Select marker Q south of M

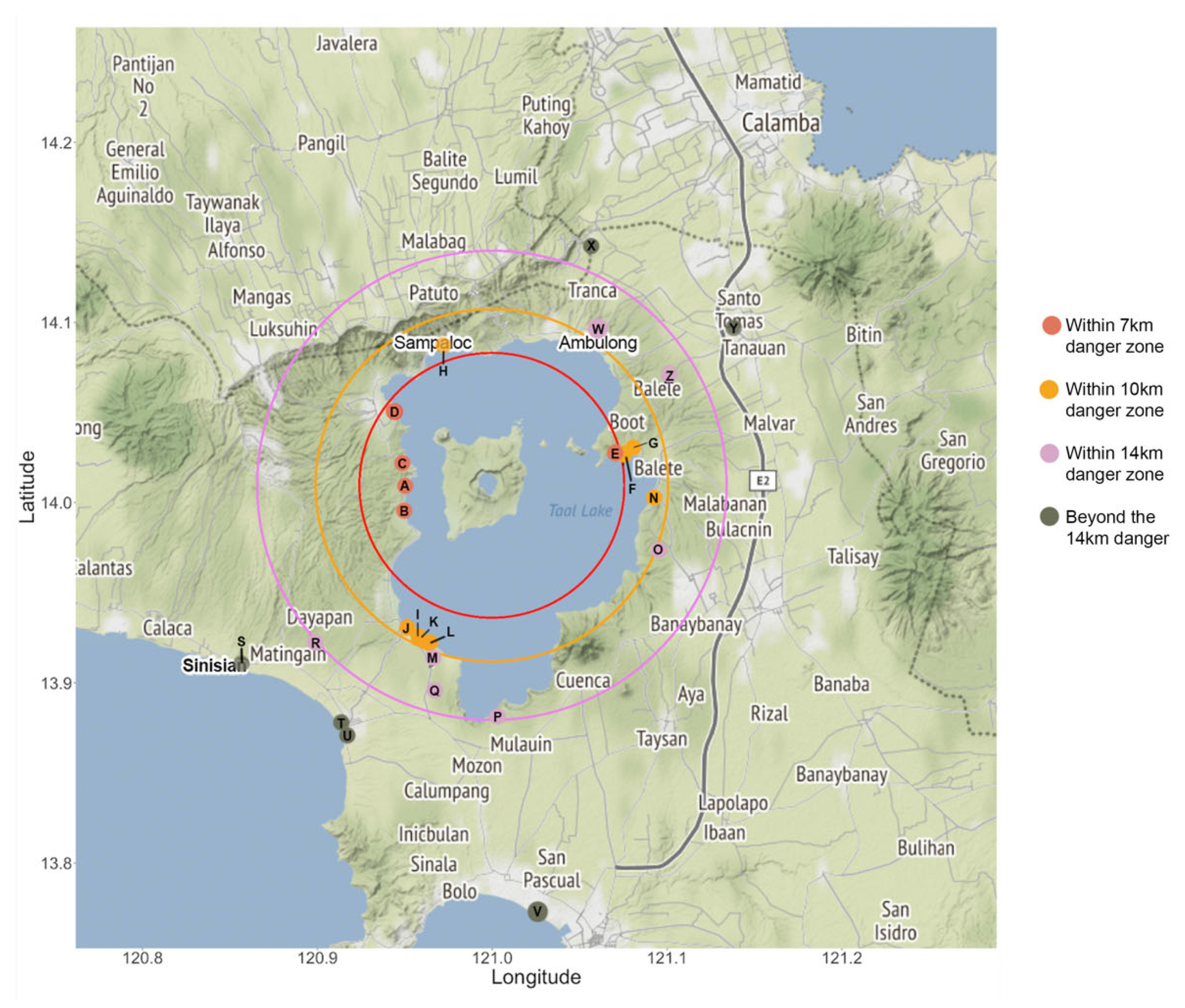pyautogui.click(x=434, y=690)
